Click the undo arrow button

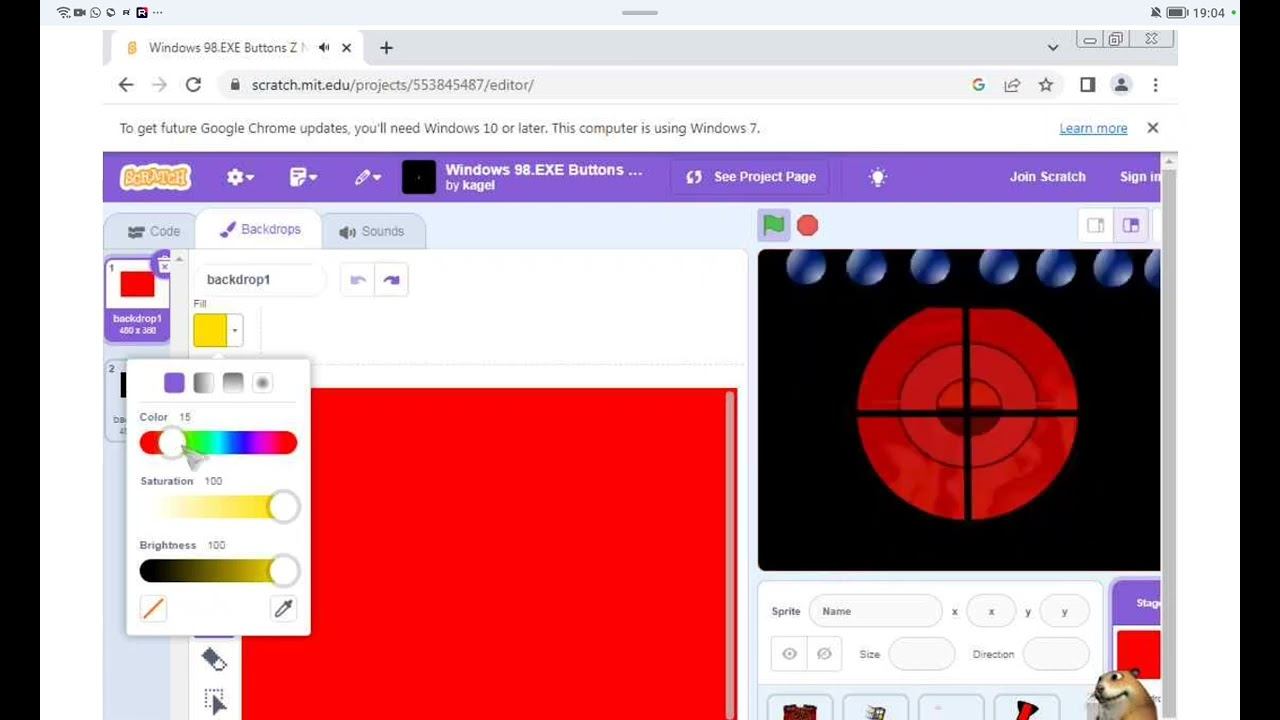pyautogui.click(x=357, y=280)
